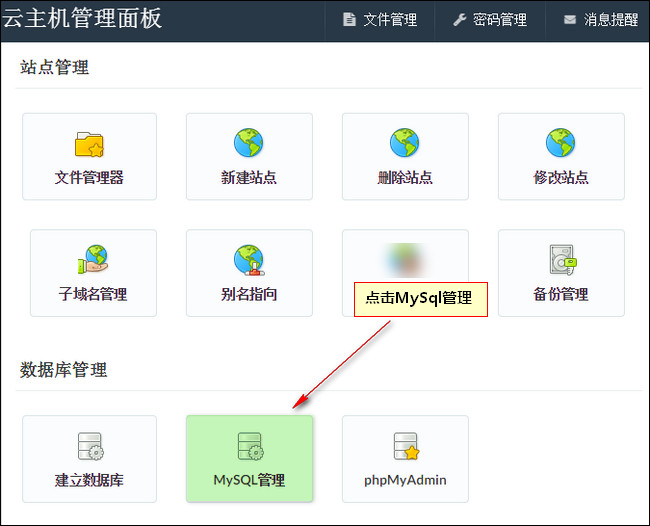
Task: Select the 删除站点 globe icon
Action: tap(405, 144)
